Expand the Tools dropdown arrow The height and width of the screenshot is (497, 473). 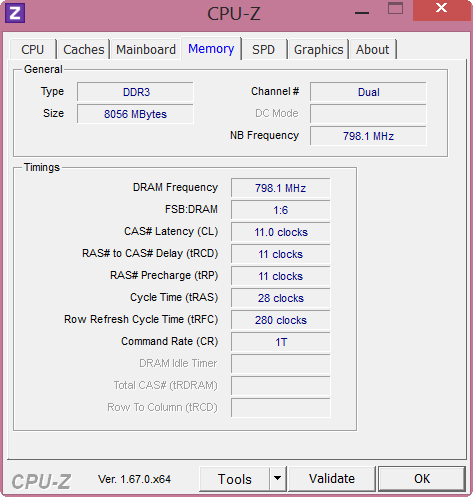(277, 479)
